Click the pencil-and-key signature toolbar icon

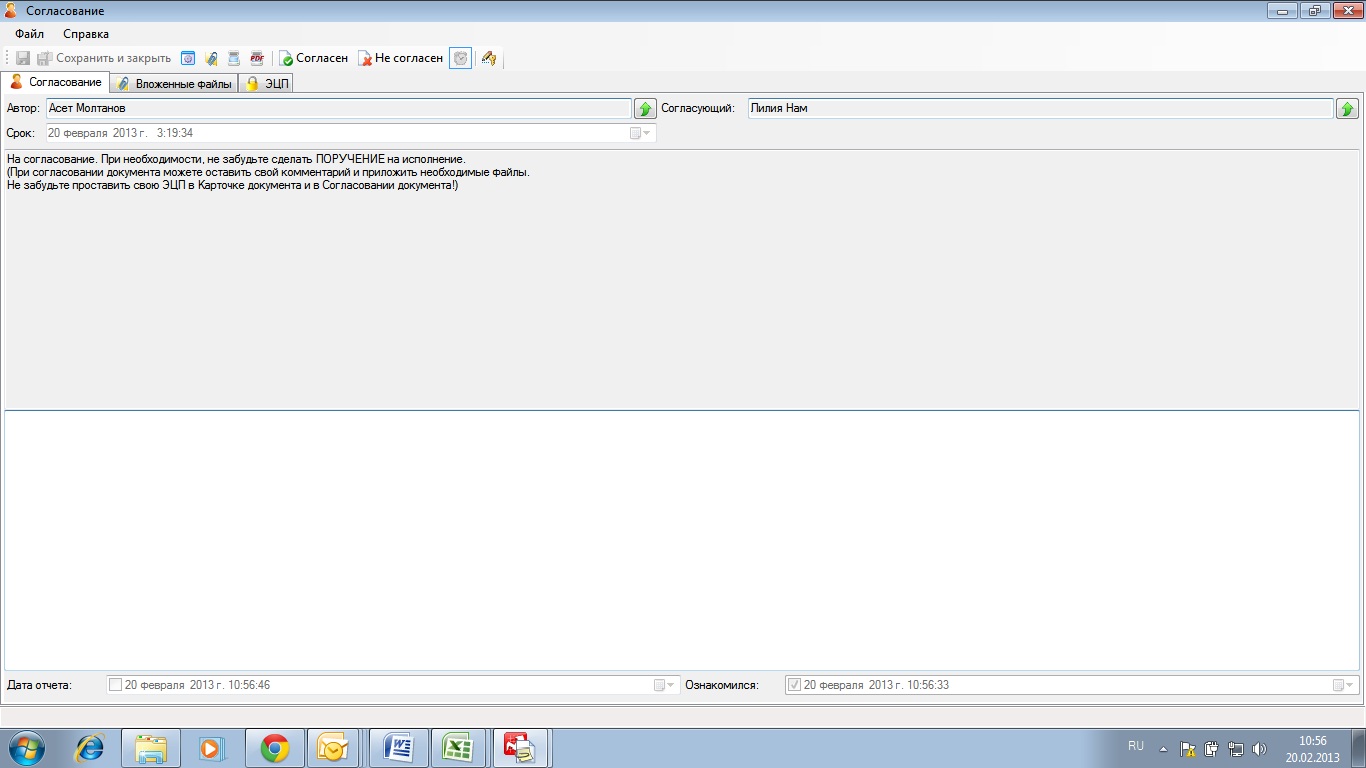(x=489, y=58)
